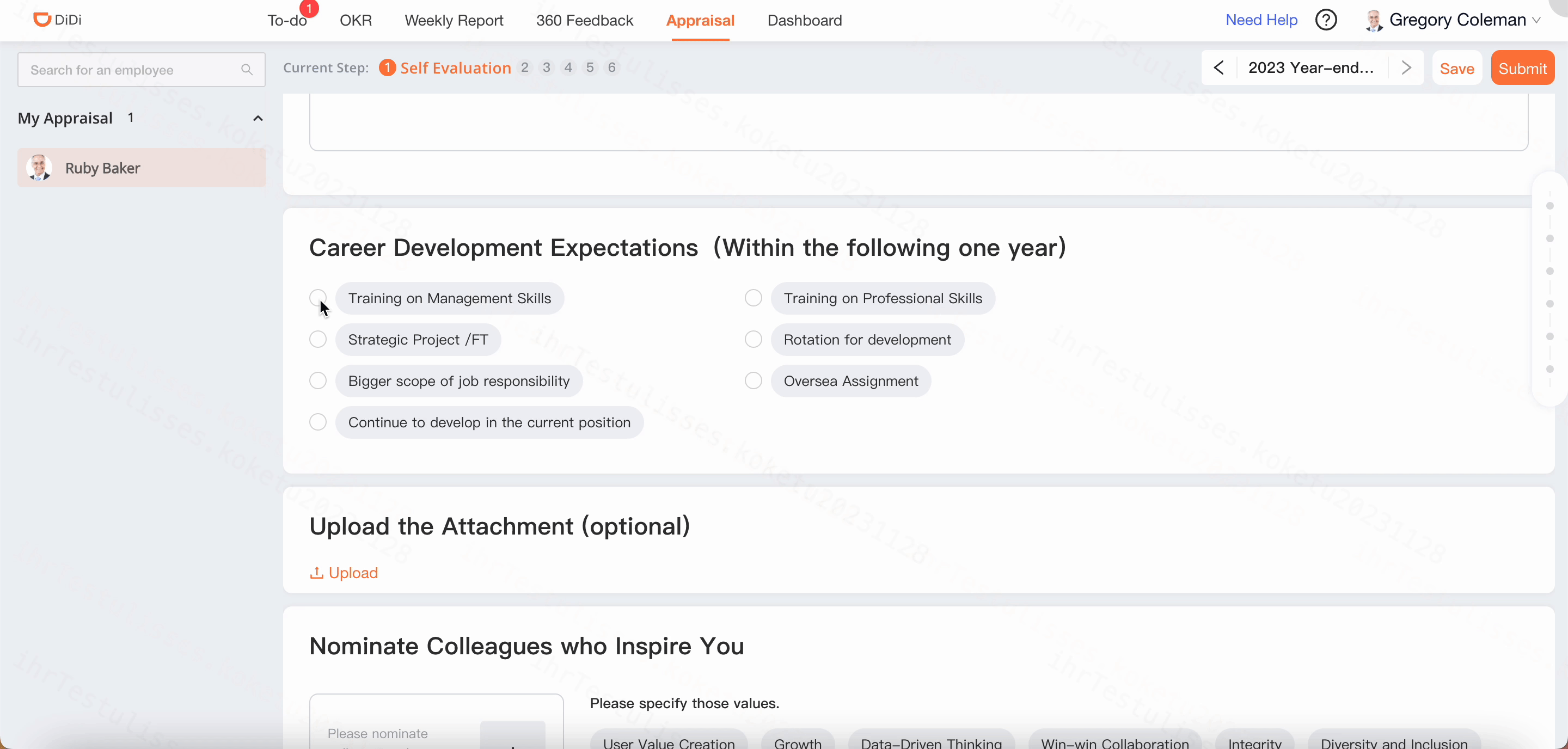1568x749 pixels.
Task: Click the Search for an employee field
Action: 141,69
